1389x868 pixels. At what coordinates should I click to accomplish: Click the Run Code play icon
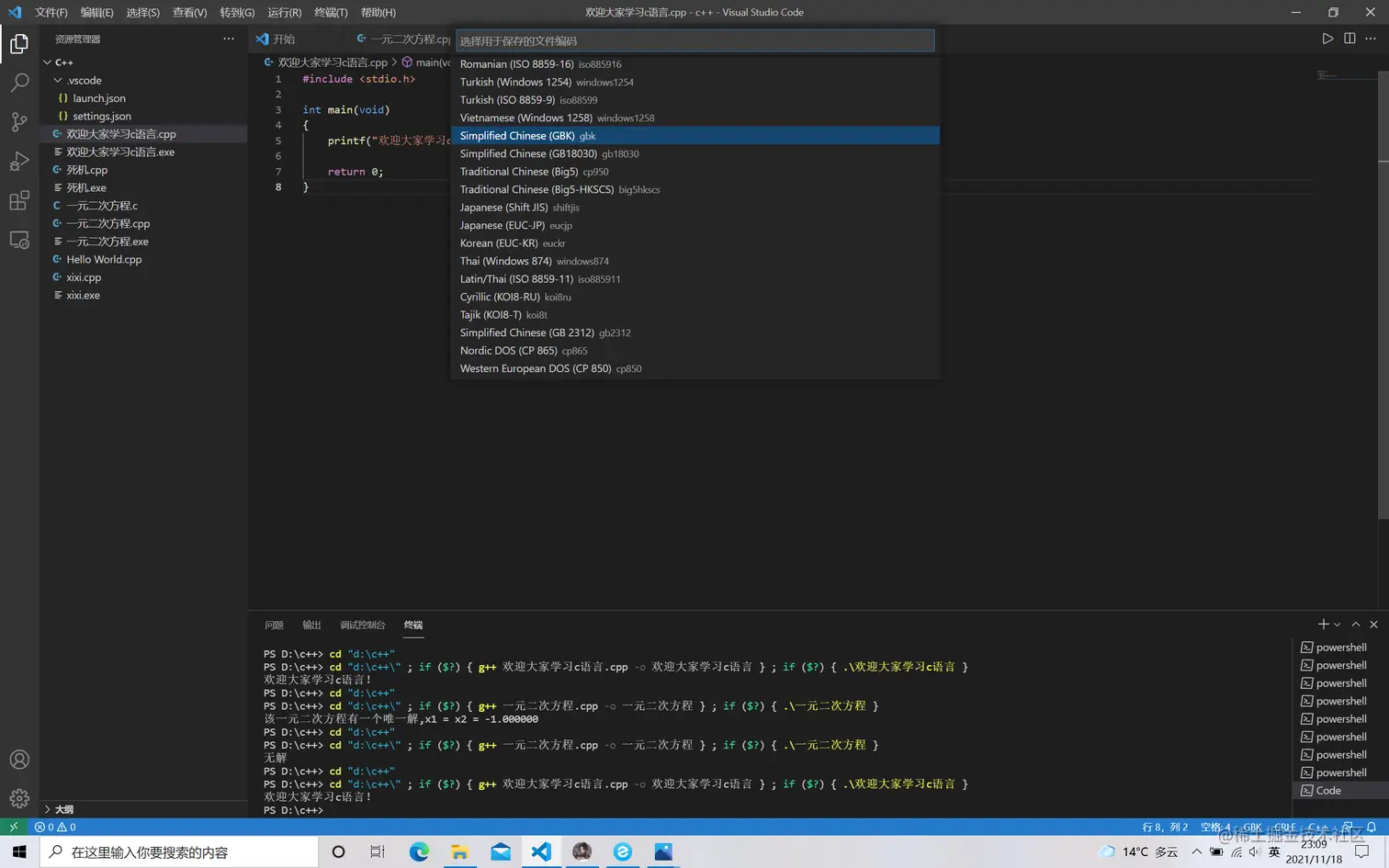pos(1327,39)
